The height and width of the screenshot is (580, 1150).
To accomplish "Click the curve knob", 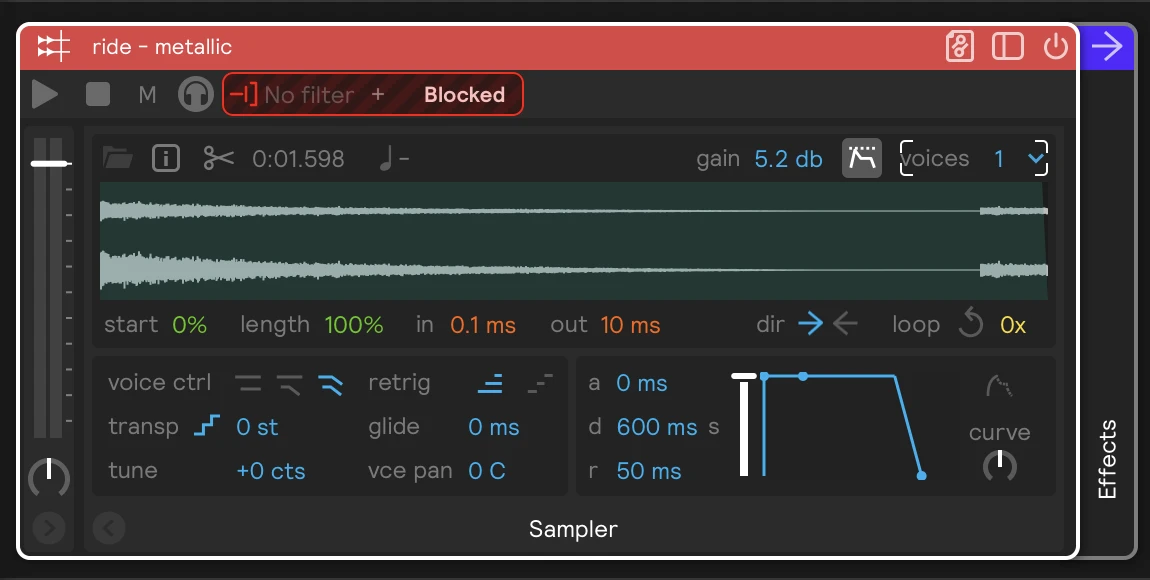I will click(x=999, y=465).
